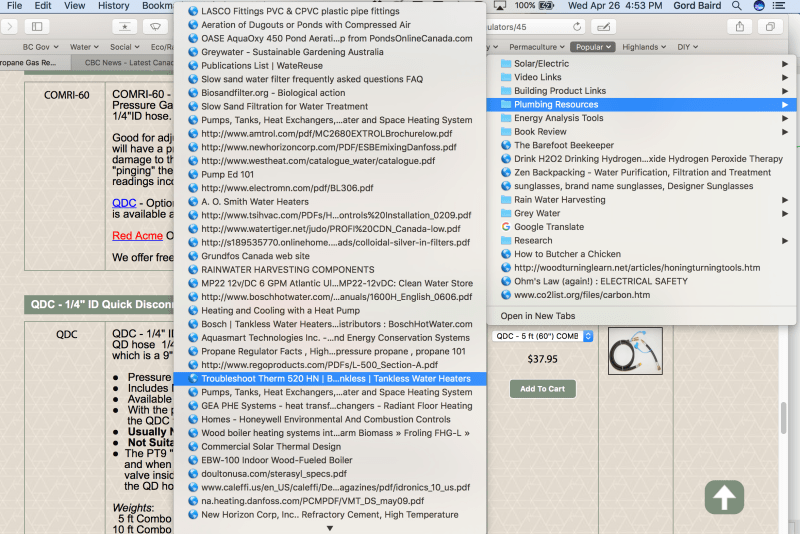Click the Share icon in Safari toolbar
The width and height of the screenshot is (800, 534).
click(740, 26)
